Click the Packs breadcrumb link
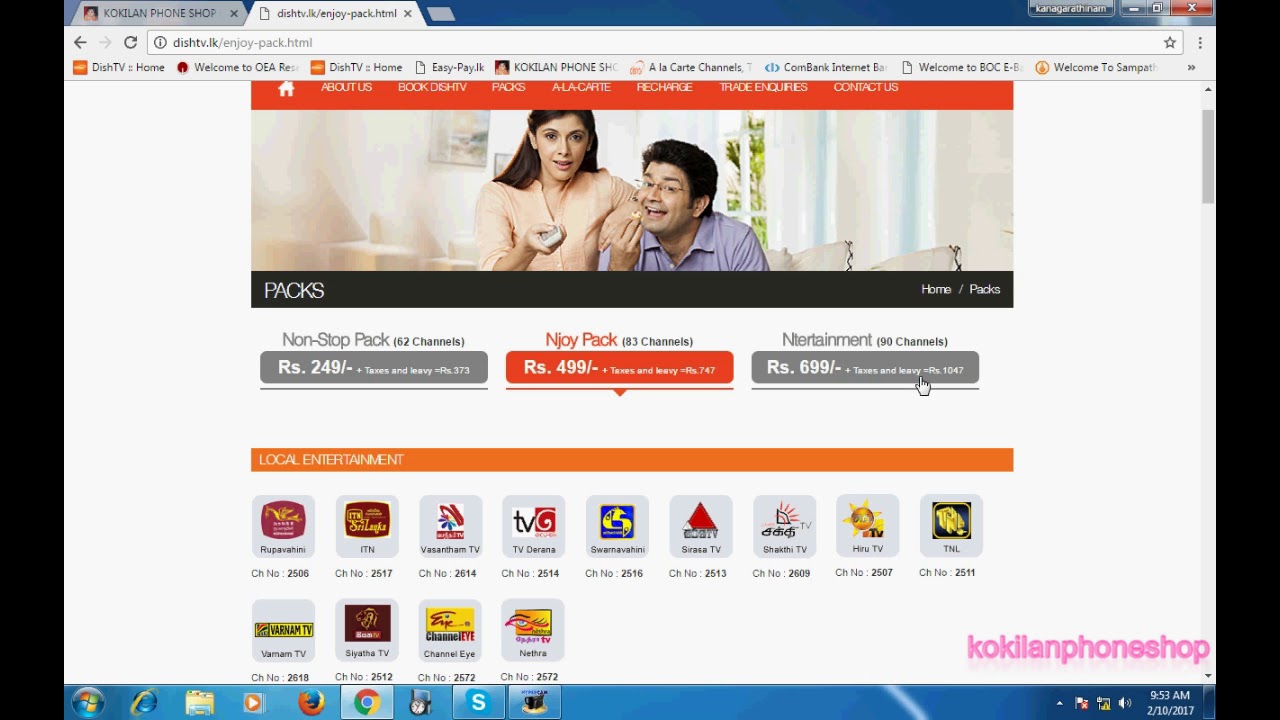This screenshot has height=720, width=1280. [984, 289]
